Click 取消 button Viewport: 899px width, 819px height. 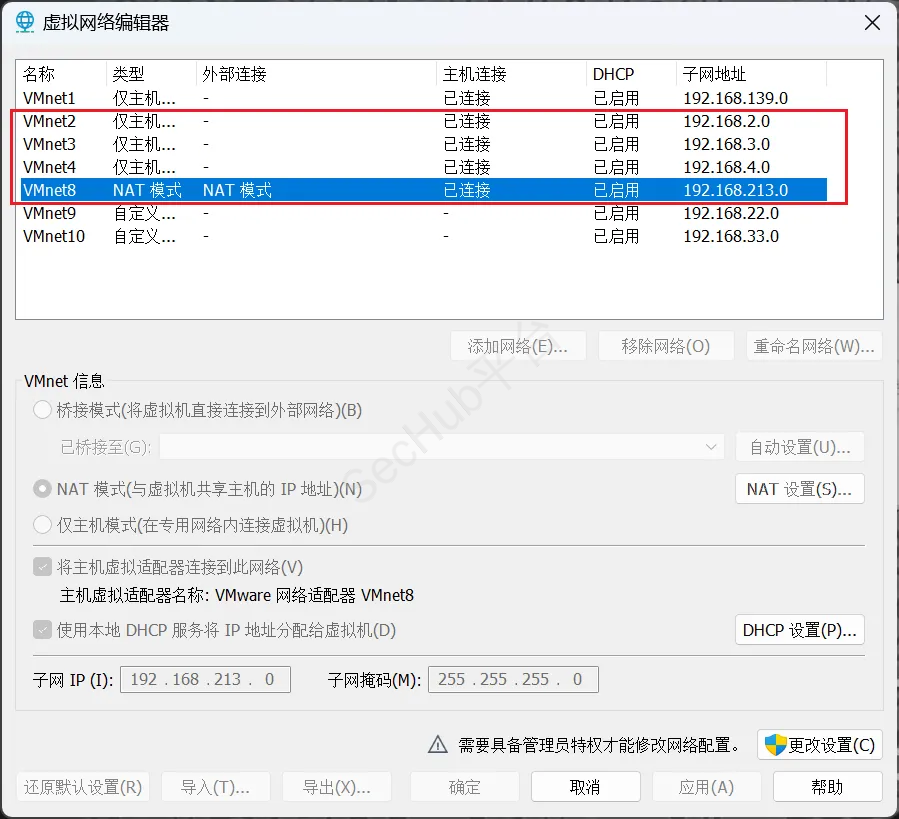point(585,787)
